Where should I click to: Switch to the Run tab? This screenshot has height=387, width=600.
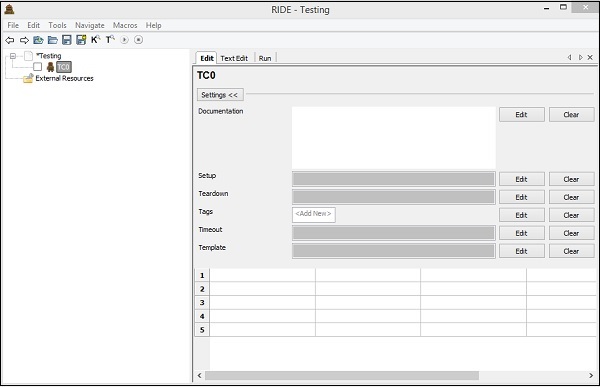point(265,58)
